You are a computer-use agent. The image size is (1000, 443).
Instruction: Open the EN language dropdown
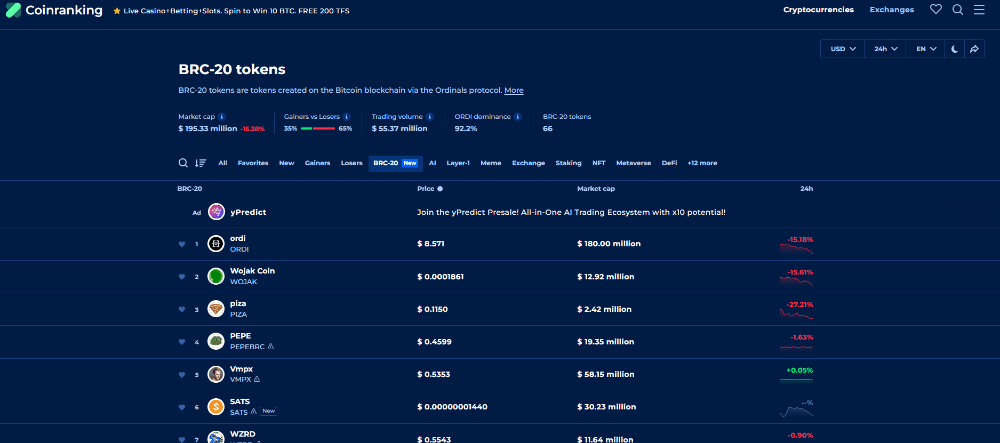[x=925, y=49]
